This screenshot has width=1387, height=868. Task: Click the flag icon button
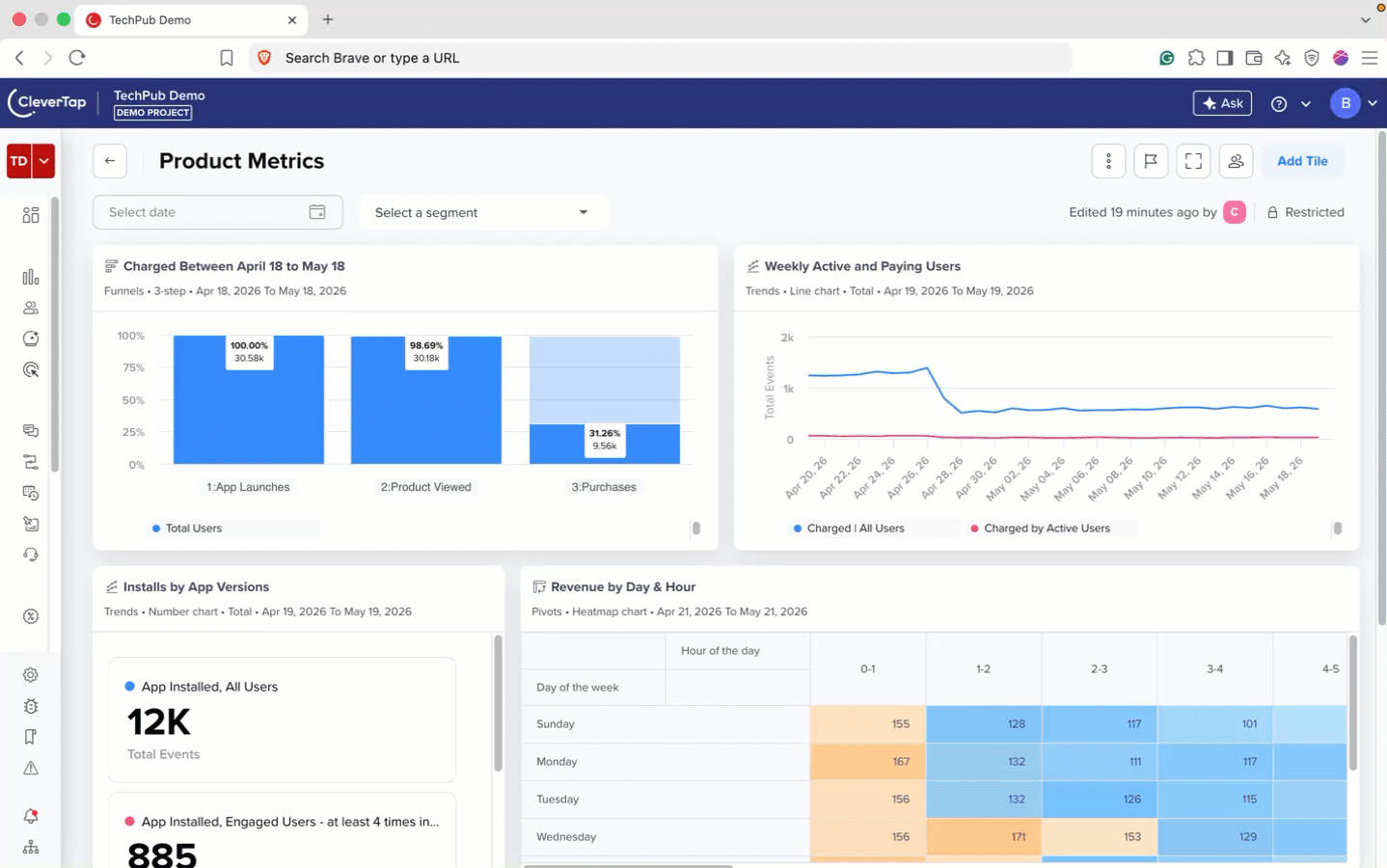point(1151,161)
